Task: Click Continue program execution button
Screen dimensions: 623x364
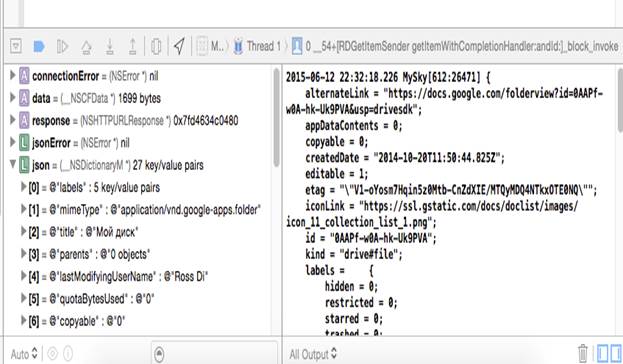Action: pos(62,46)
